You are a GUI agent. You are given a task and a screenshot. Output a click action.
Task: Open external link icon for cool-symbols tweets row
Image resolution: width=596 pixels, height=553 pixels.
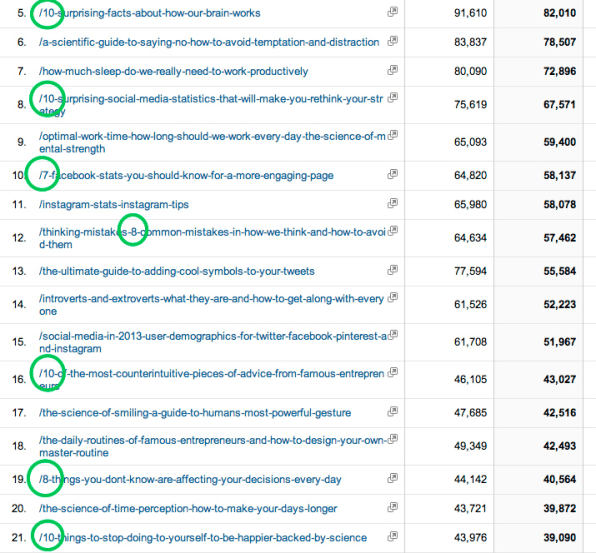coord(393,270)
